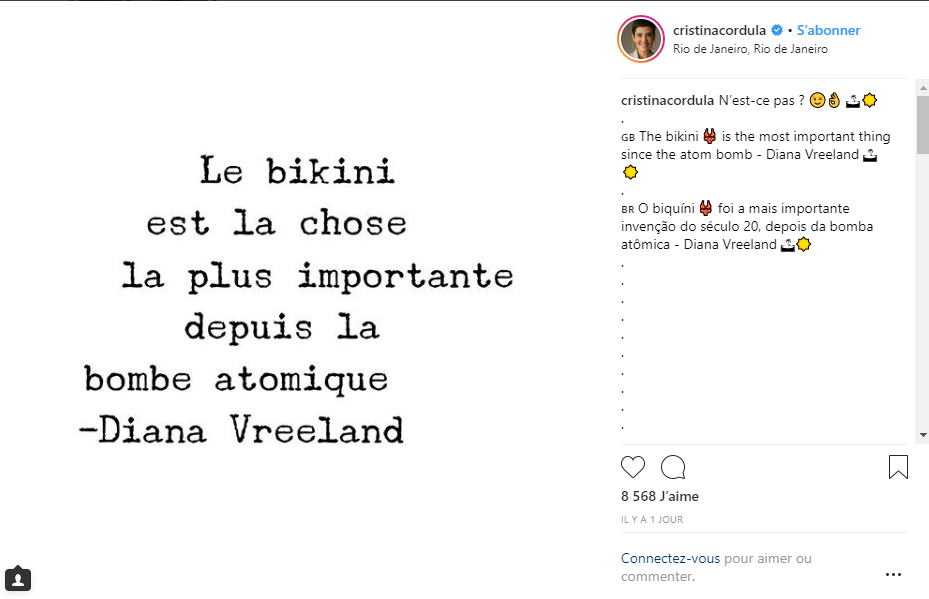Click the S'abonner follow link
929x599 pixels.
[x=828, y=31]
